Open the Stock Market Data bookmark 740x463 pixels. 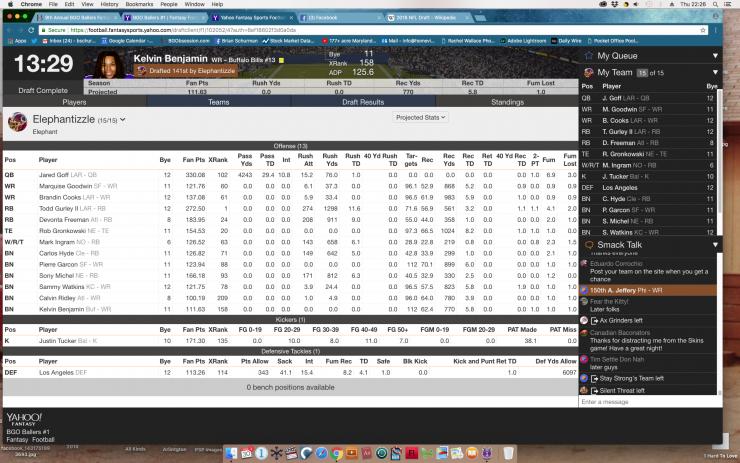[x=288, y=41]
